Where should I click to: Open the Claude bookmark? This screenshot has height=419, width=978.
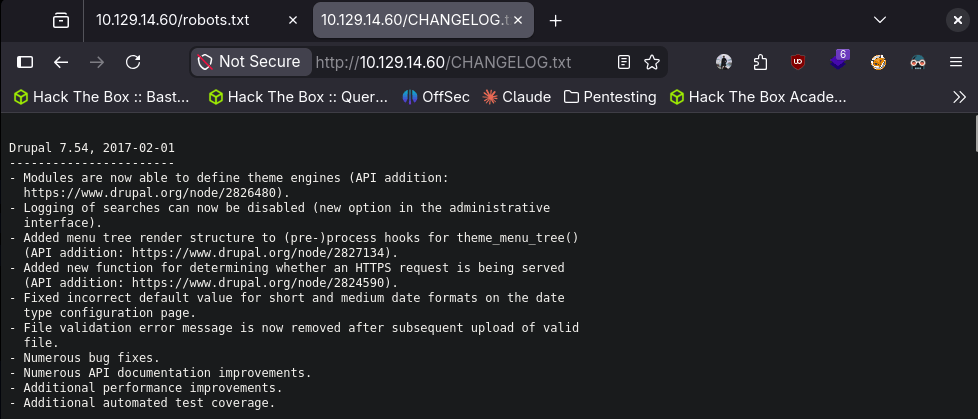coord(517,97)
